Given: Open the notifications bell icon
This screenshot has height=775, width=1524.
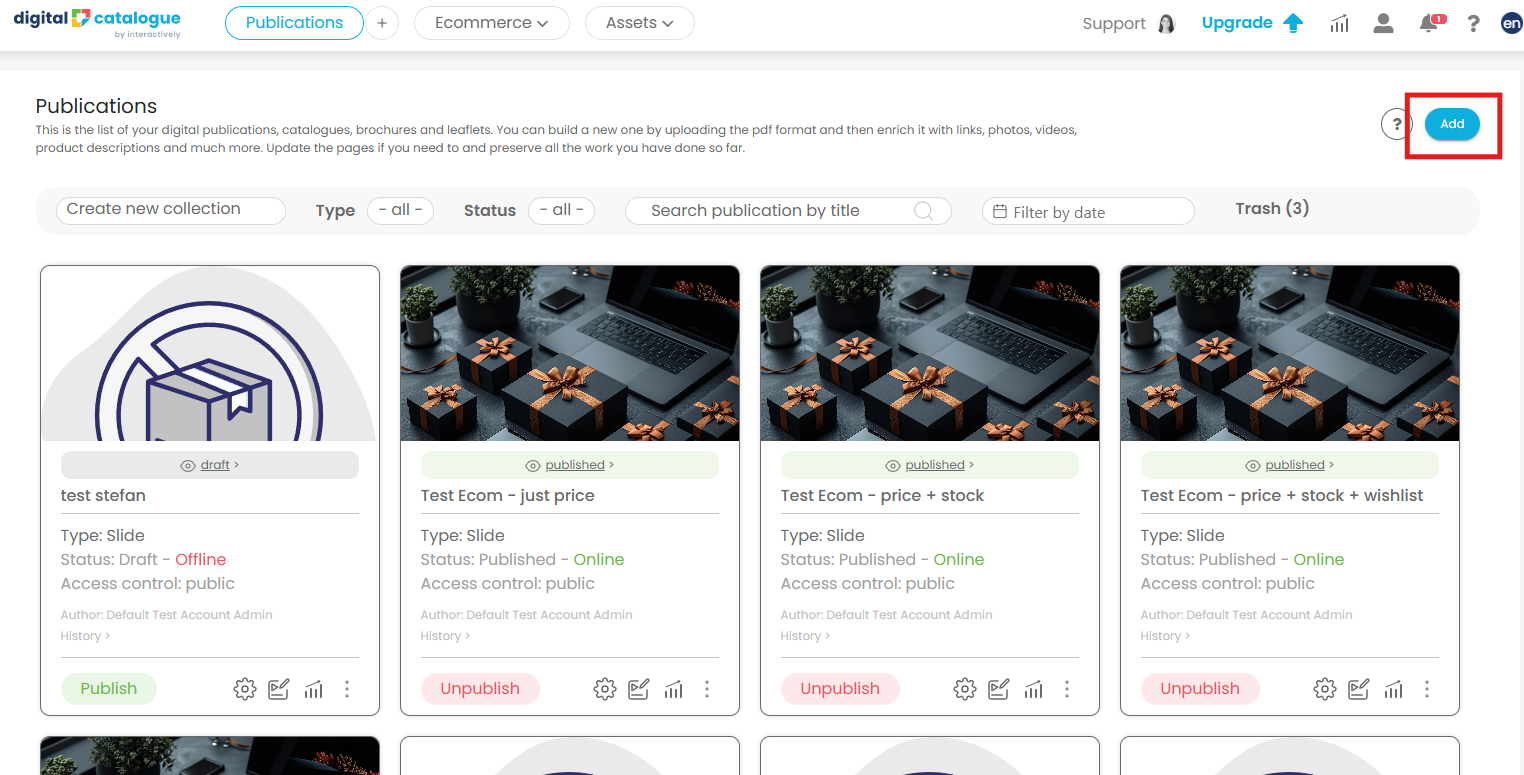Looking at the screenshot, I should 1430,24.
